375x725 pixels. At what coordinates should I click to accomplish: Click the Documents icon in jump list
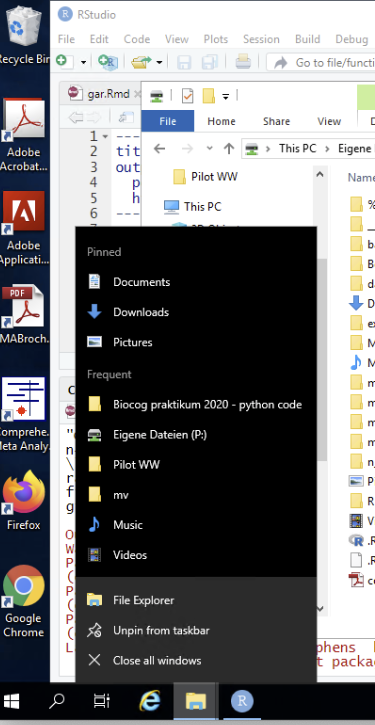94,282
